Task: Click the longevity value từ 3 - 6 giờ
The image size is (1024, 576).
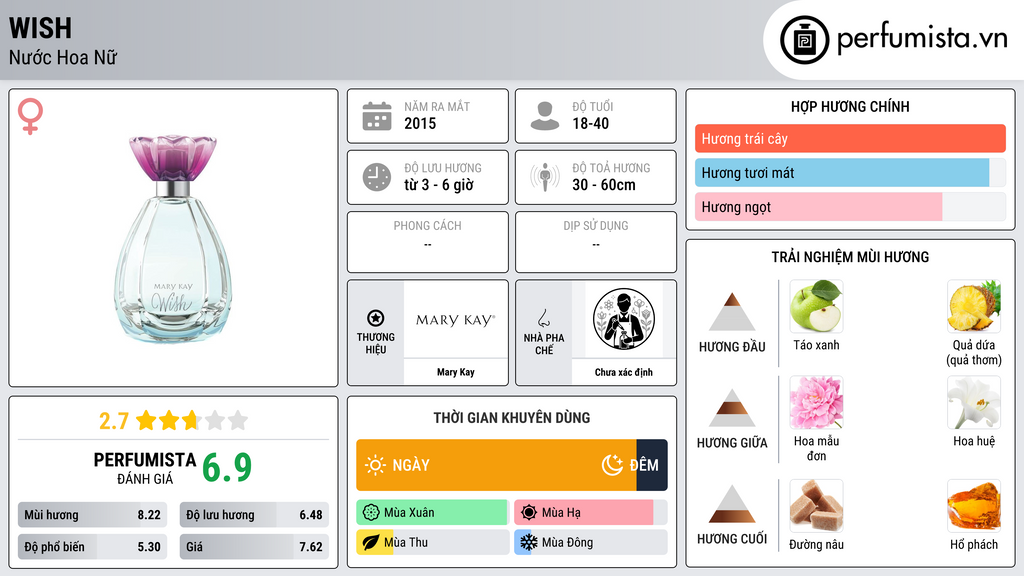Action: coord(439,185)
